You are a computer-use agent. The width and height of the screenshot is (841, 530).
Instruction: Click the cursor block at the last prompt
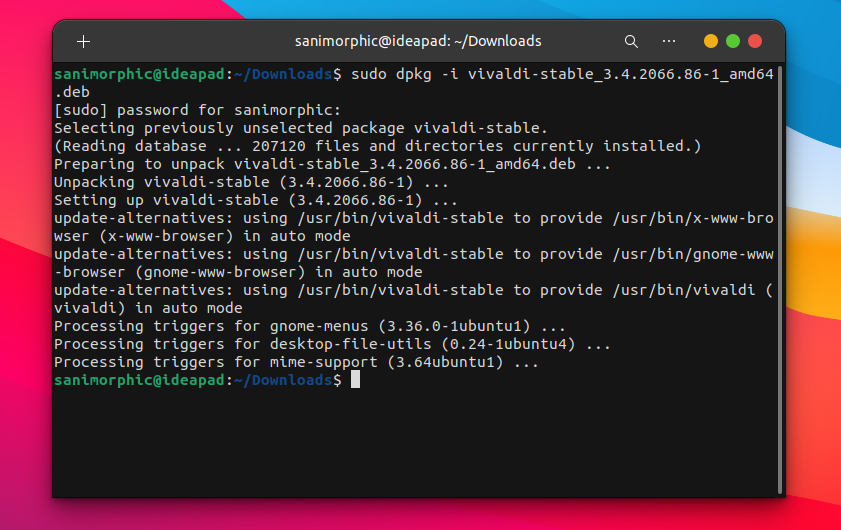[x=355, y=380]
